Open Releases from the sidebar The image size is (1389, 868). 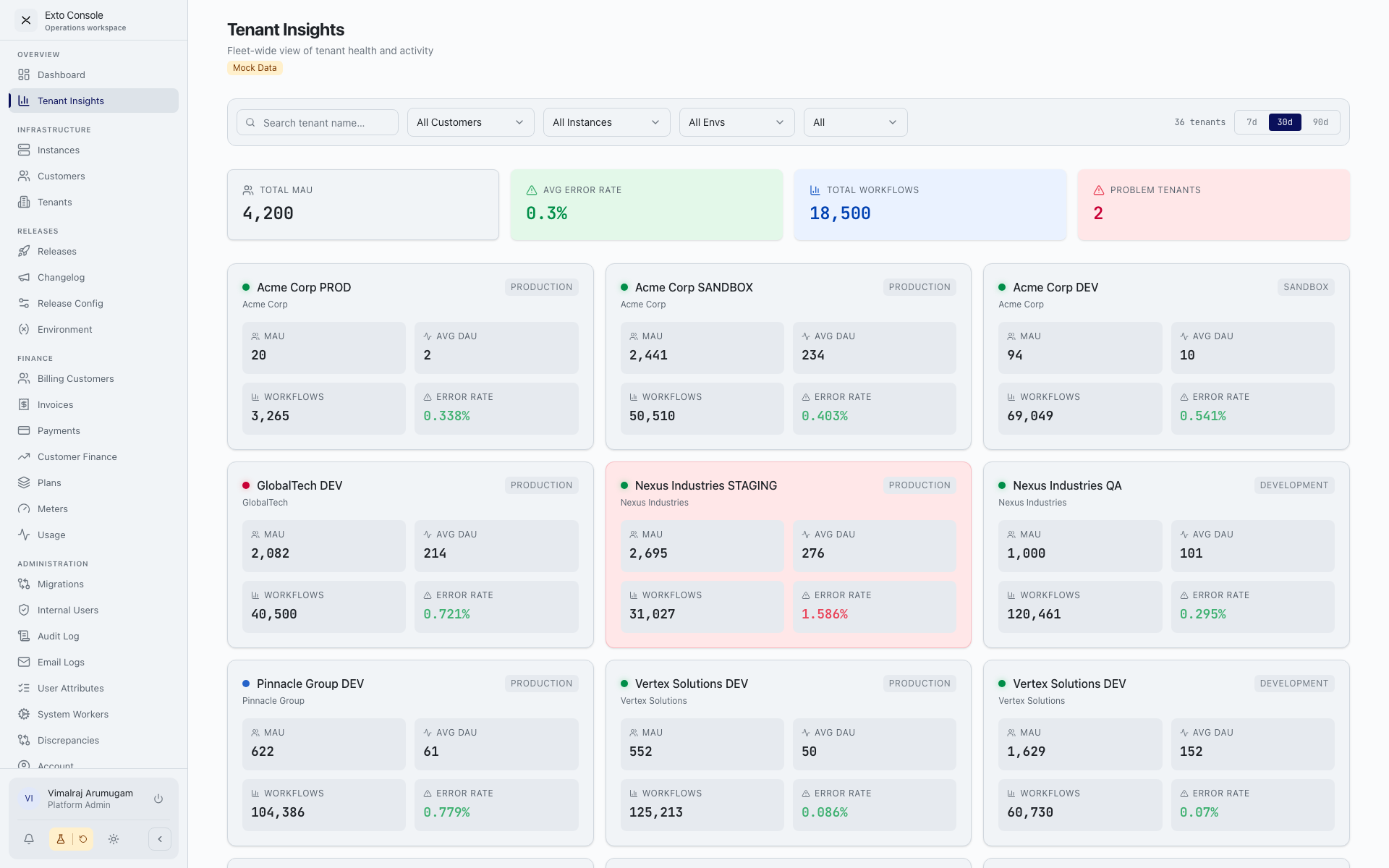pos(93,251)
